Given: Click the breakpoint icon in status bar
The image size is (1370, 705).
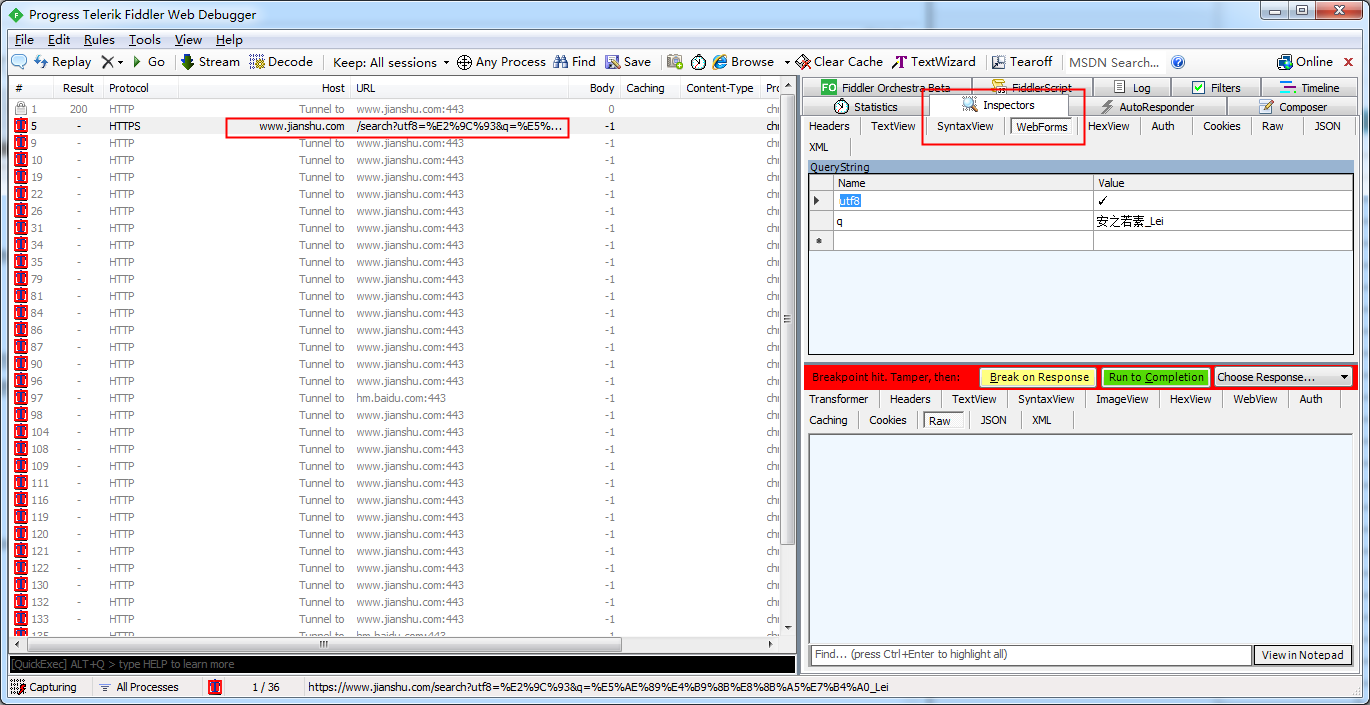Looking at the screenshot, I should (x=215, y=687).
